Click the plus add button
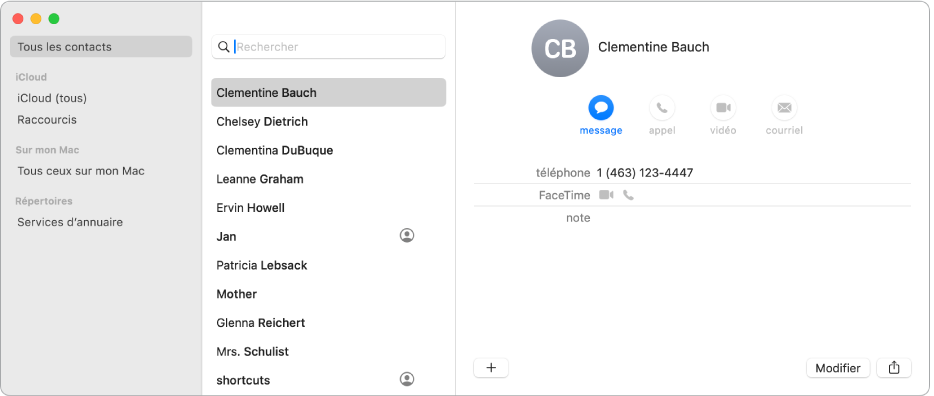Screen dimensions: 934x396 point(491,368)
